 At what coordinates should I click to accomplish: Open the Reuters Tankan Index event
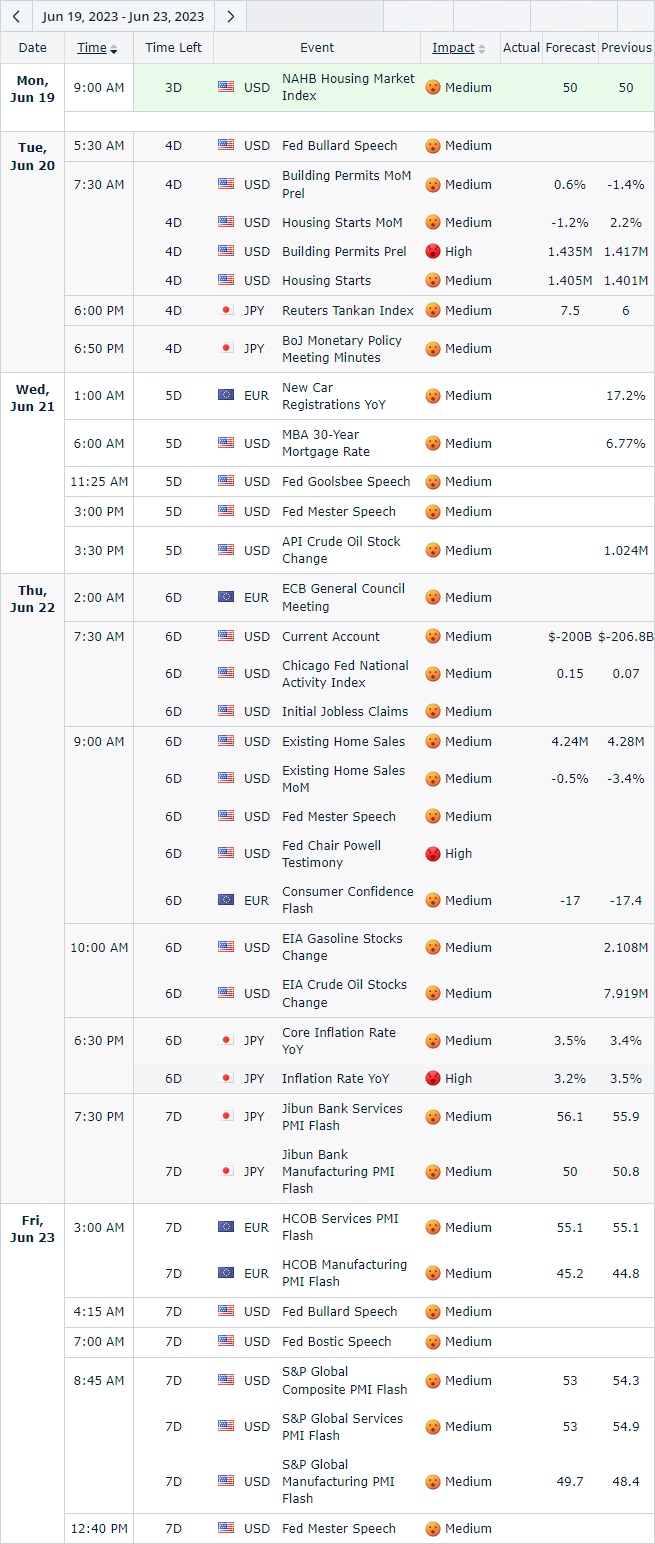(x=347, y=311)
